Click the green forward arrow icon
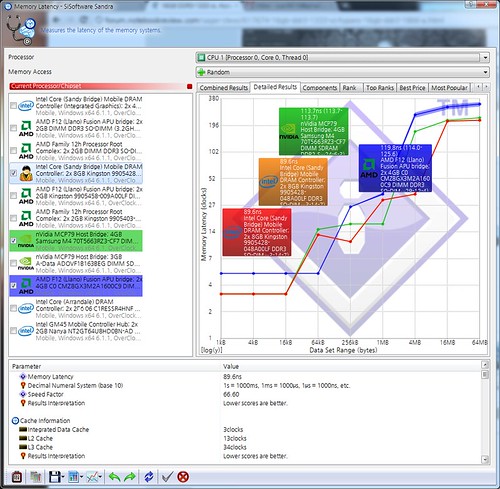The width and height of the screenshot is (500, 489). pyautogui.click(x=130, y=477)
